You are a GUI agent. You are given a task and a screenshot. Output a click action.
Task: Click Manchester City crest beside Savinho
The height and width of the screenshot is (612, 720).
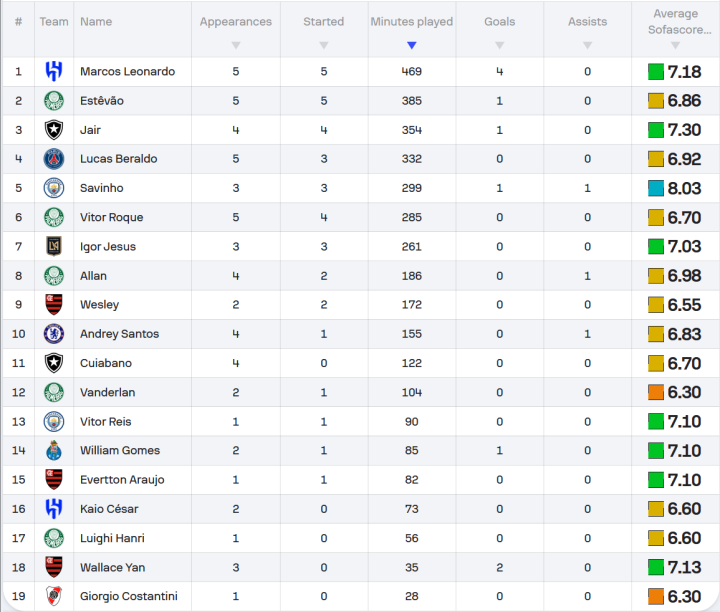pos(53,188)
